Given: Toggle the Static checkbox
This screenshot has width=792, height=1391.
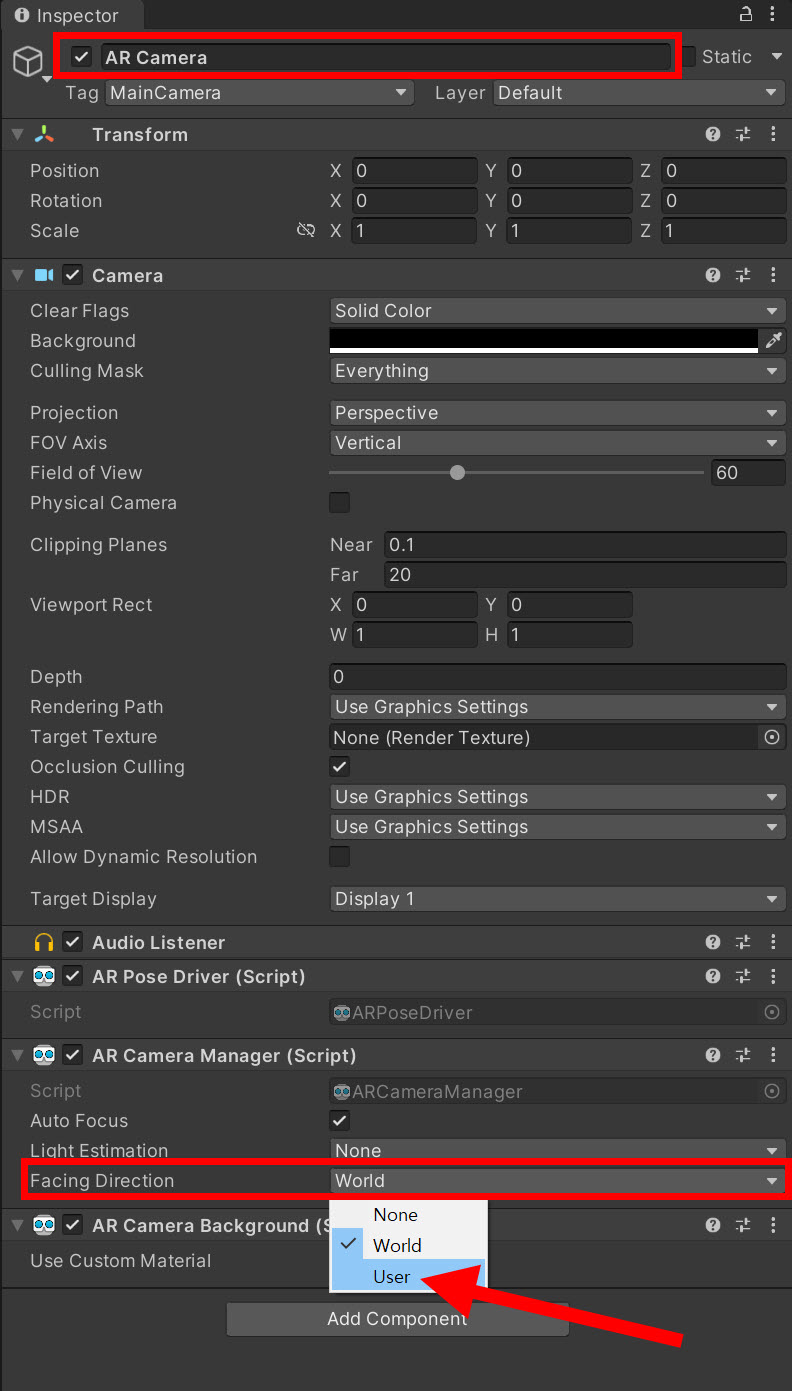Looking at the screenshot, I should pyautogui.click(x=688, y=57).
